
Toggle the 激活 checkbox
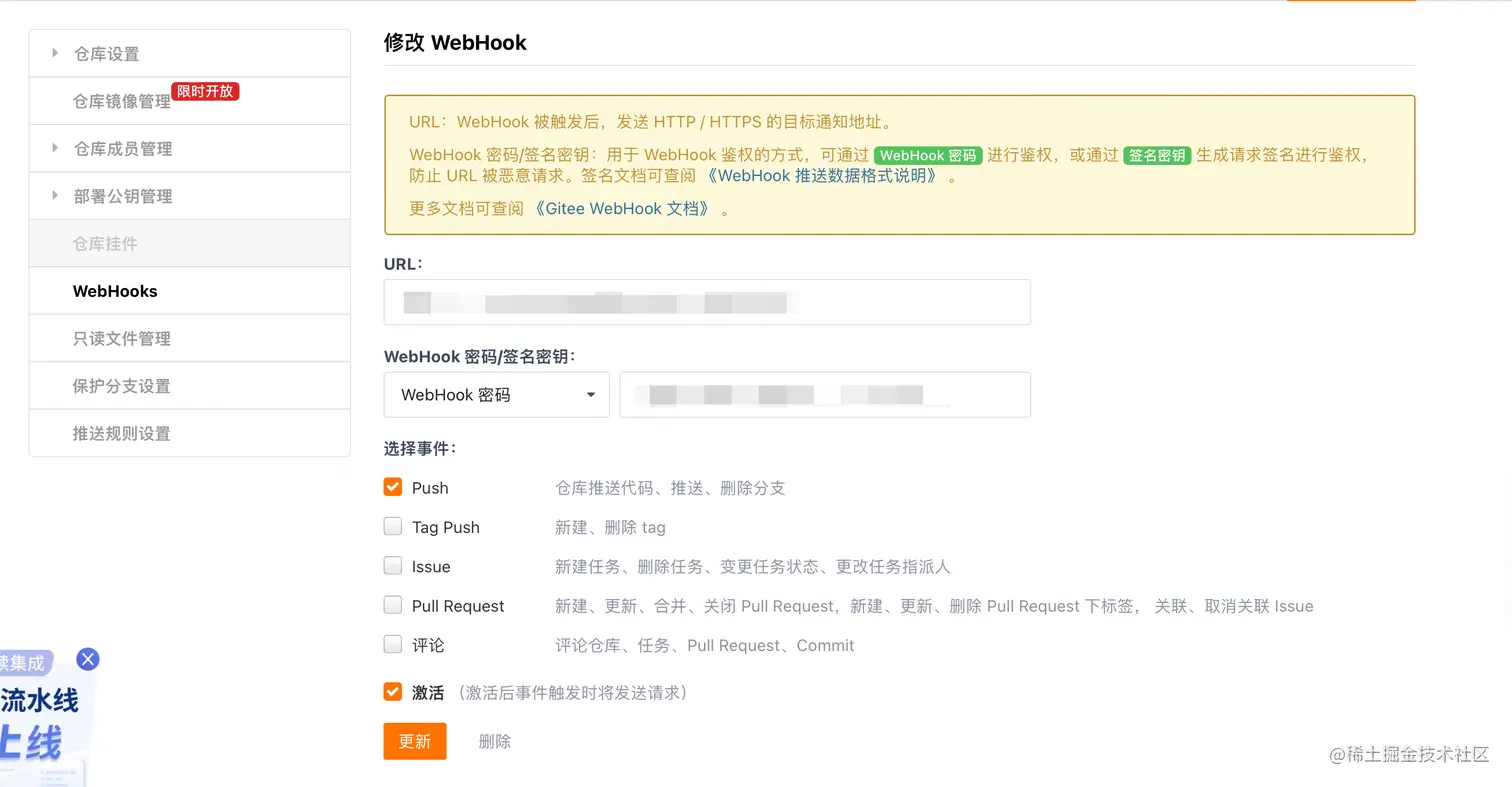(x=393, y=692)
